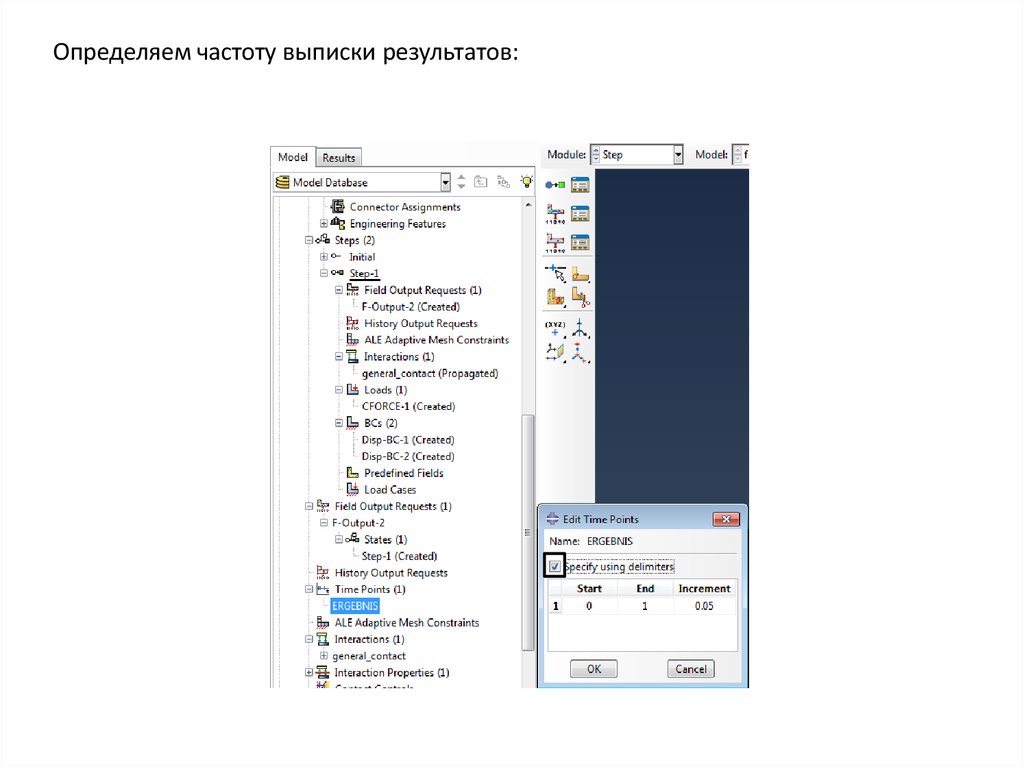Click the Load Cases icon
This screenshot has height=767, width=1024.
pyautogui.click(x=353, y=489)
